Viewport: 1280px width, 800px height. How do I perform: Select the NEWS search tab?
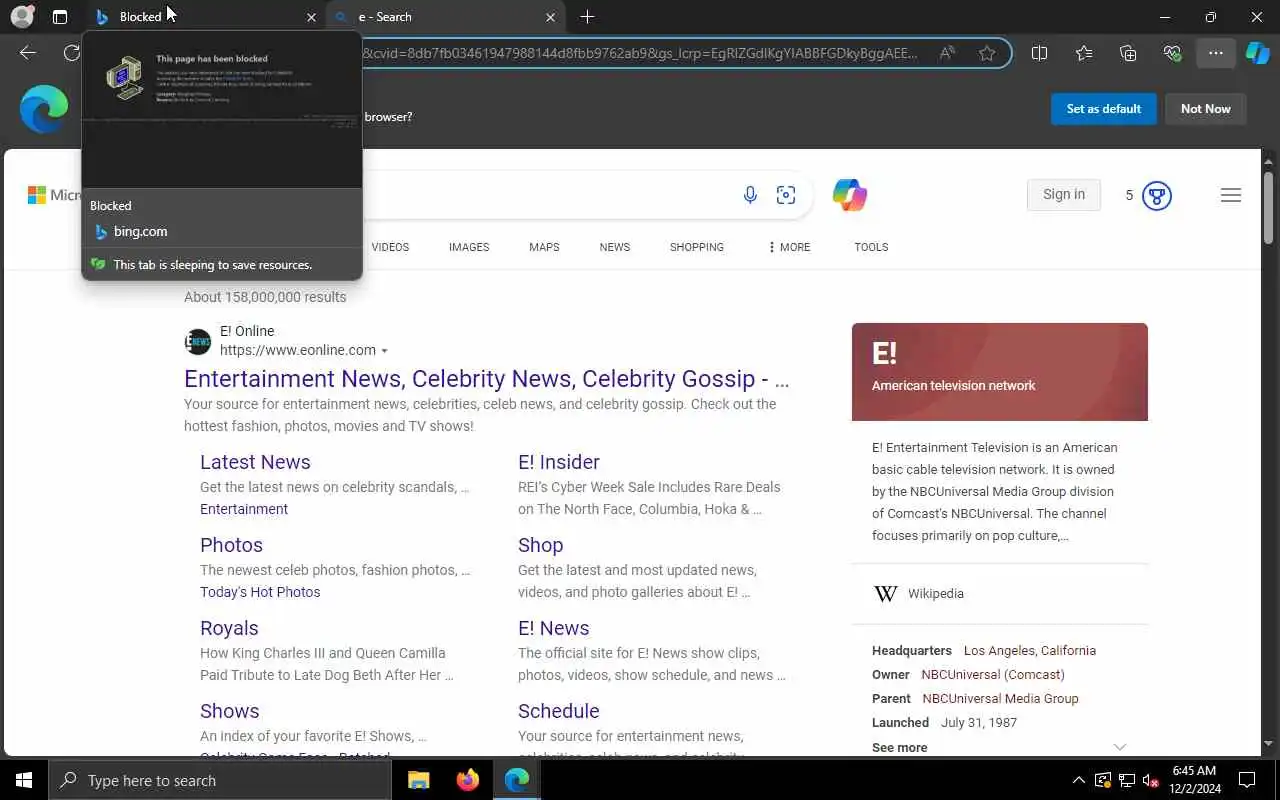(615, 247)
